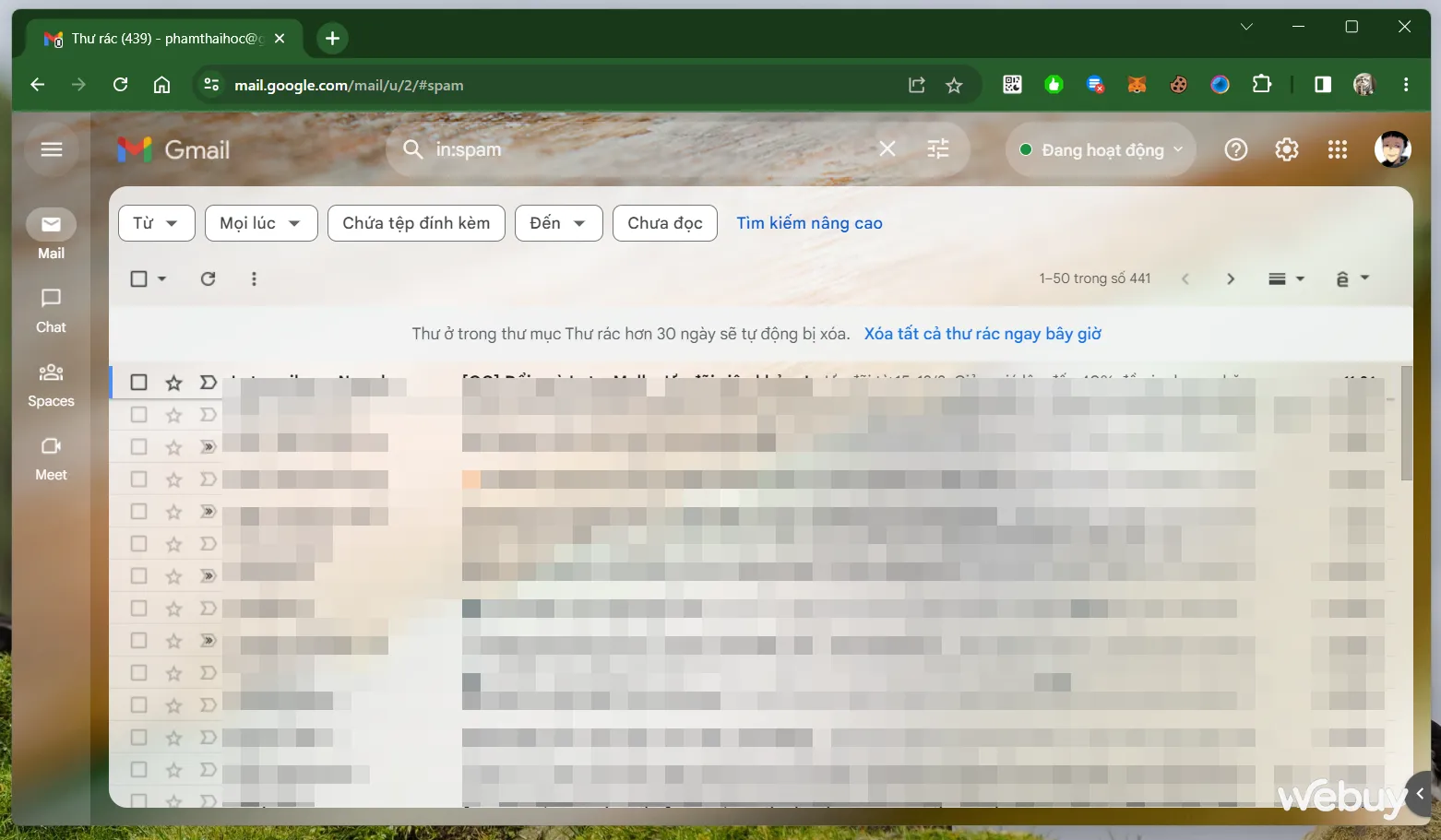Open the "Mọi lúc" time filter dropdown
Screen dimensions: 1441x840
[260, 223]
